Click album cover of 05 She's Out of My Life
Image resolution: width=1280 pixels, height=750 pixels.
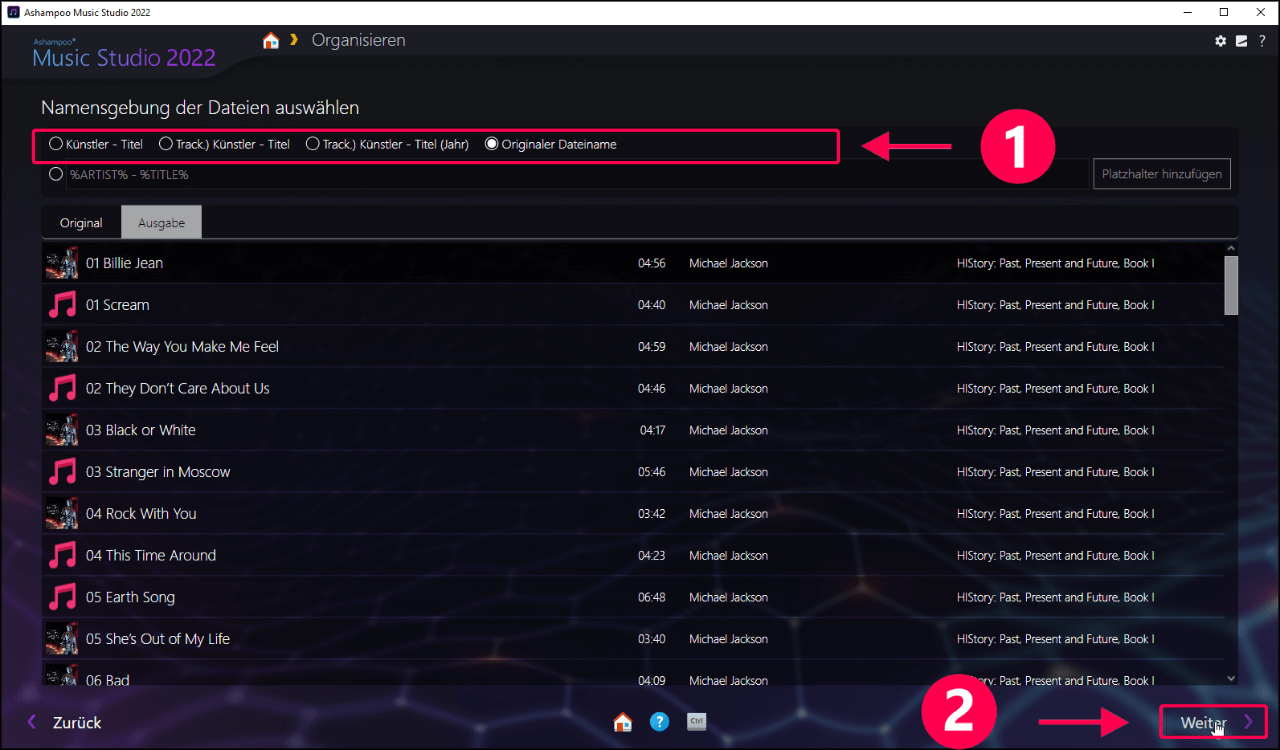[x=62, y=639]
